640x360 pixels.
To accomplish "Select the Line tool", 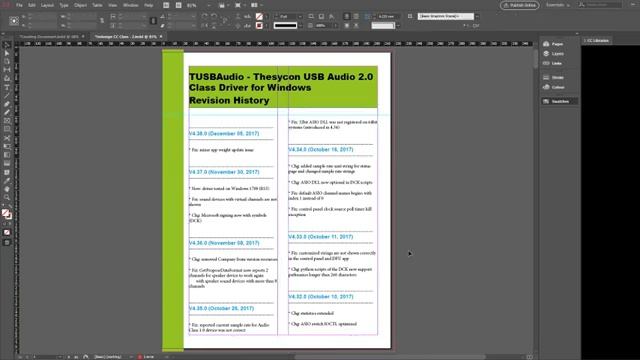I will 7,96.
